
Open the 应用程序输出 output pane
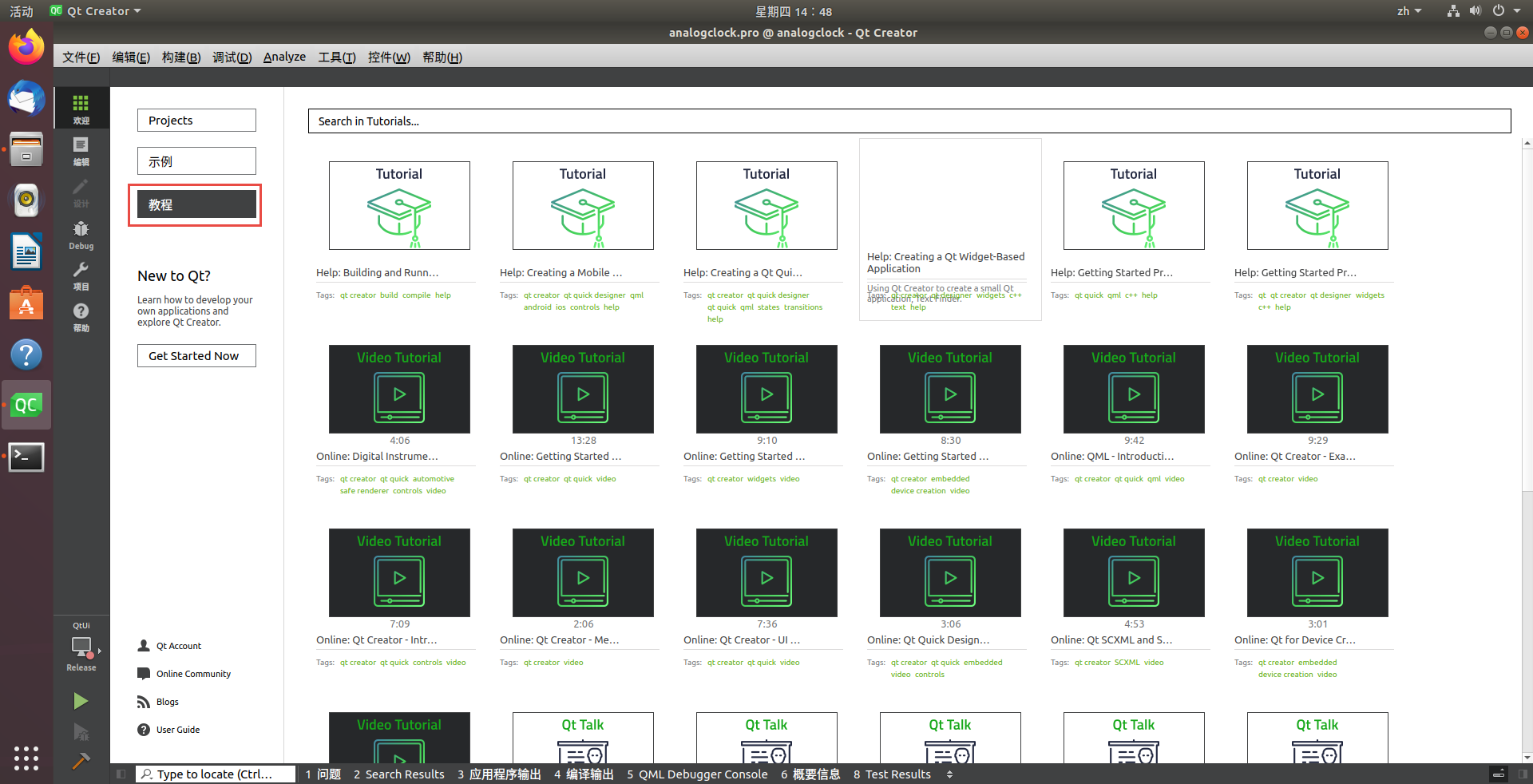point(499,774)
